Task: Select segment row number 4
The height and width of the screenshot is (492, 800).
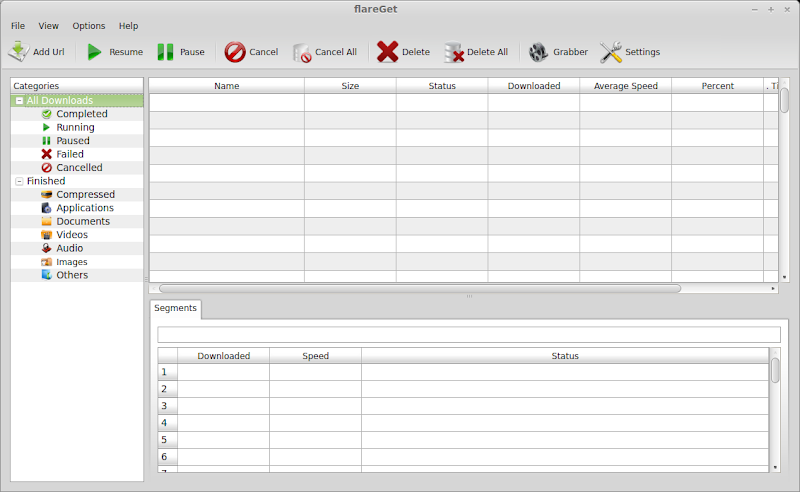Action: pos(167,423)
